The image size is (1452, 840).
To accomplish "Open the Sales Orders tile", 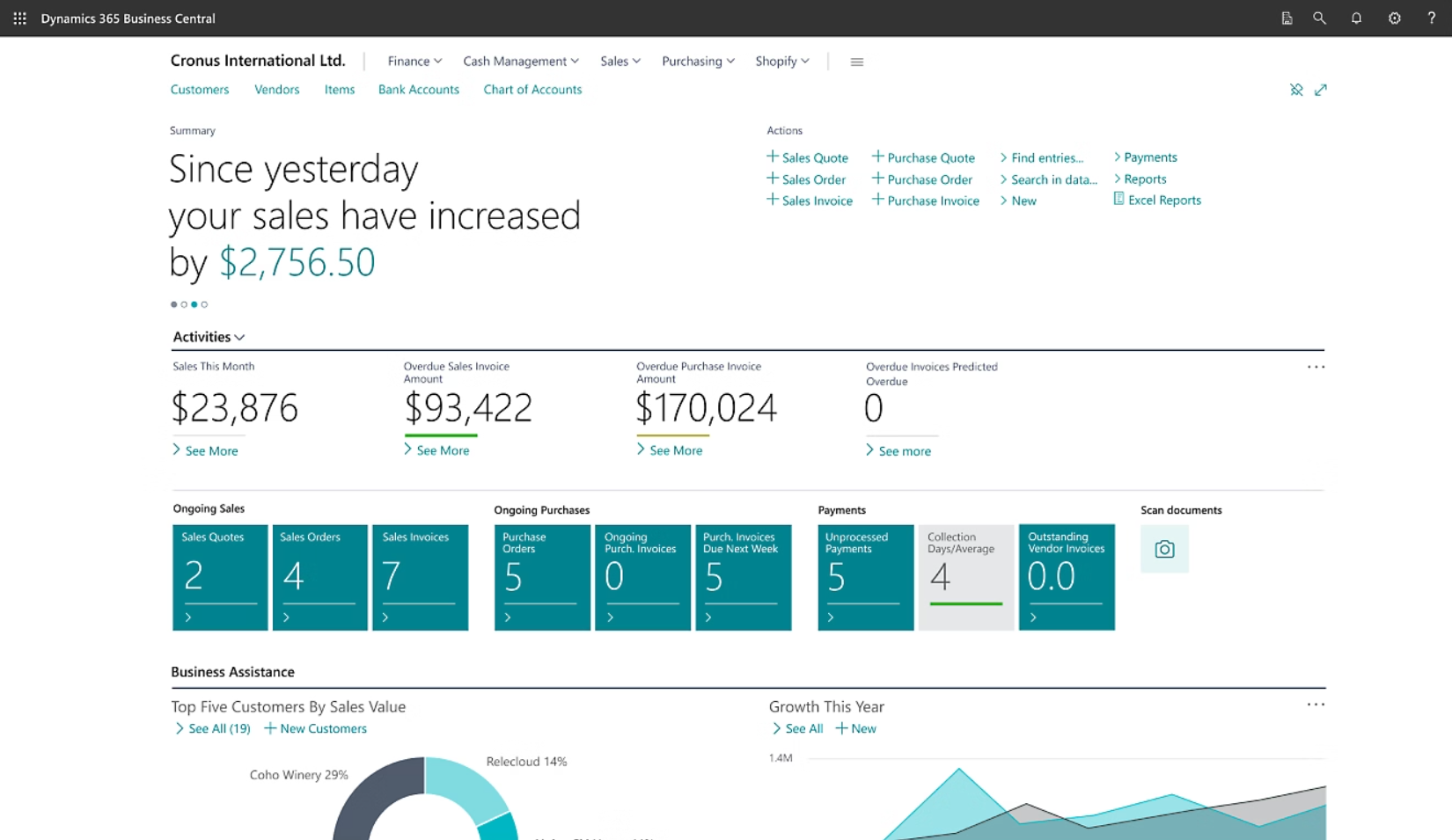I will 319,577.
